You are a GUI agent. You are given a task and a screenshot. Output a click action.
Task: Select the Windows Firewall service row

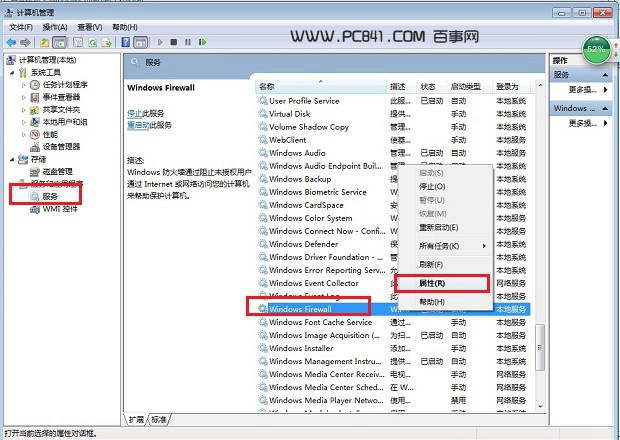tap(393, 309)
